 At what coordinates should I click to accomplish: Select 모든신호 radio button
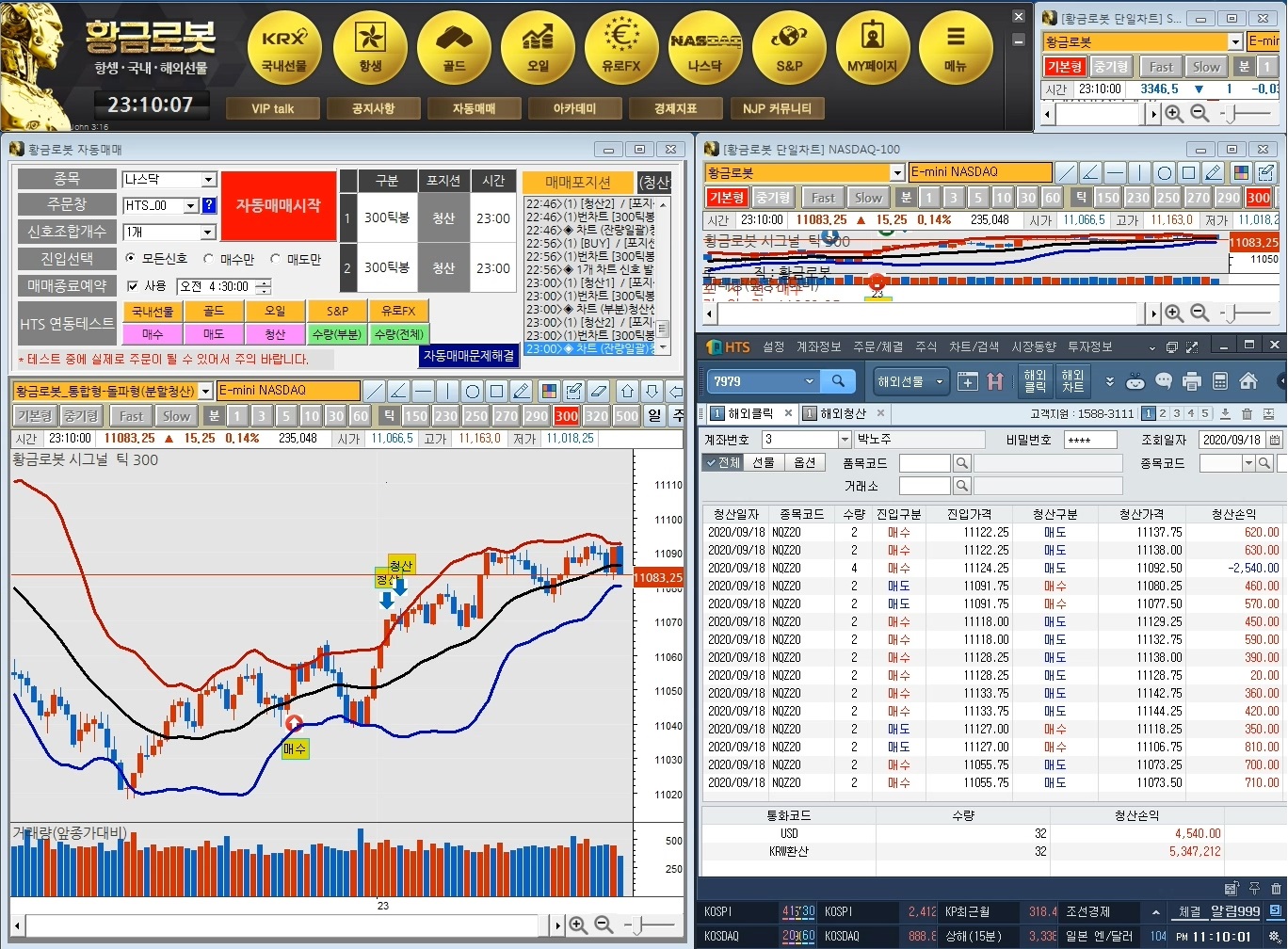pos(132,258)
